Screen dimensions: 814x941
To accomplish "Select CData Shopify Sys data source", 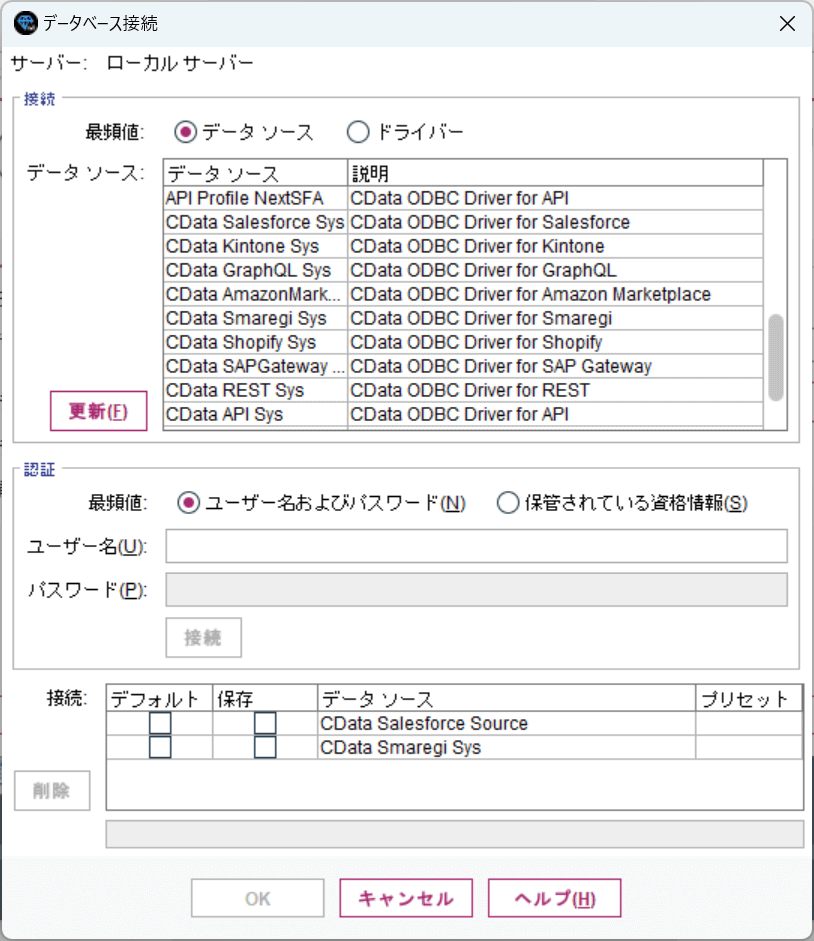I will pos(255,342).
